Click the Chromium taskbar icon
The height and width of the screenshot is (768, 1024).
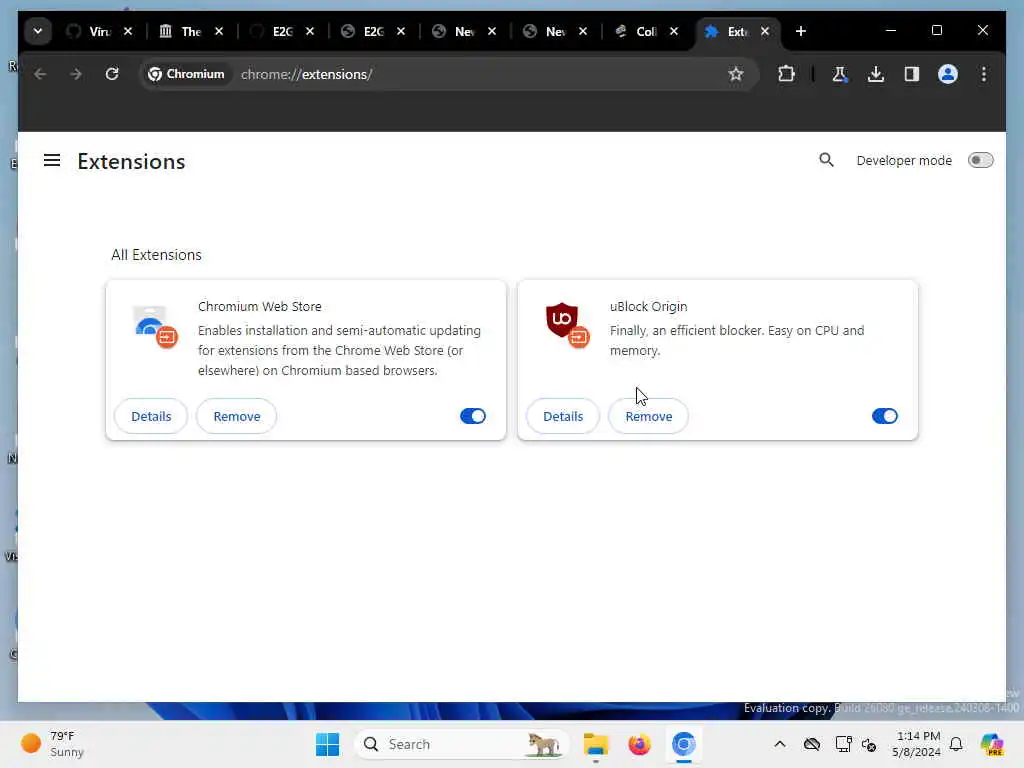(x=683, y=744)
